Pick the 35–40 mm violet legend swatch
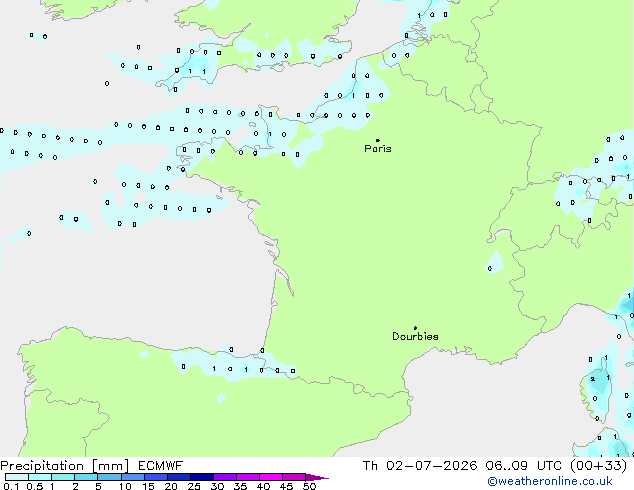634x490 pixels. pyautogui.click(x=247, y=477)
